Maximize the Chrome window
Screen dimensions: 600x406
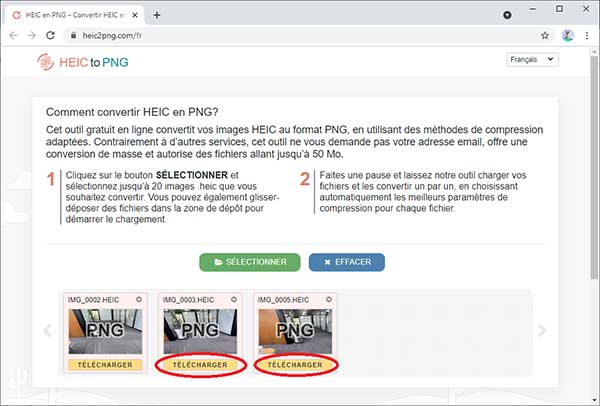(x=559, y=9)
